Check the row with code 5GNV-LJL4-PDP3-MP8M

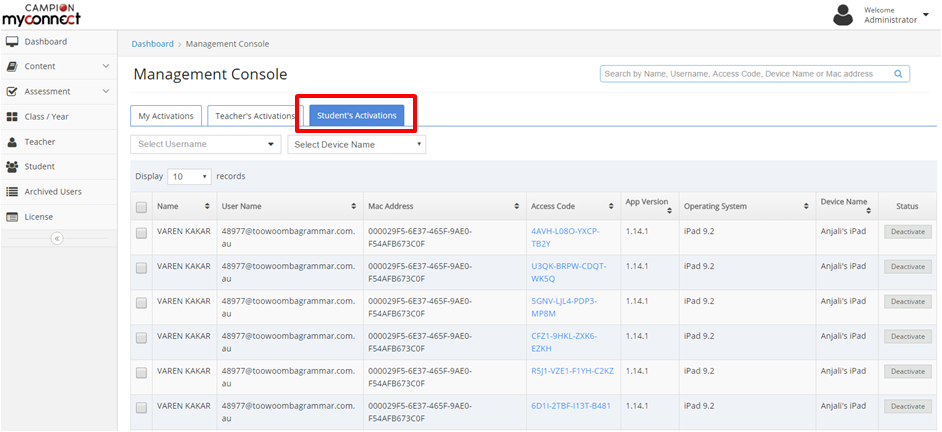click(x=141, y=303)
